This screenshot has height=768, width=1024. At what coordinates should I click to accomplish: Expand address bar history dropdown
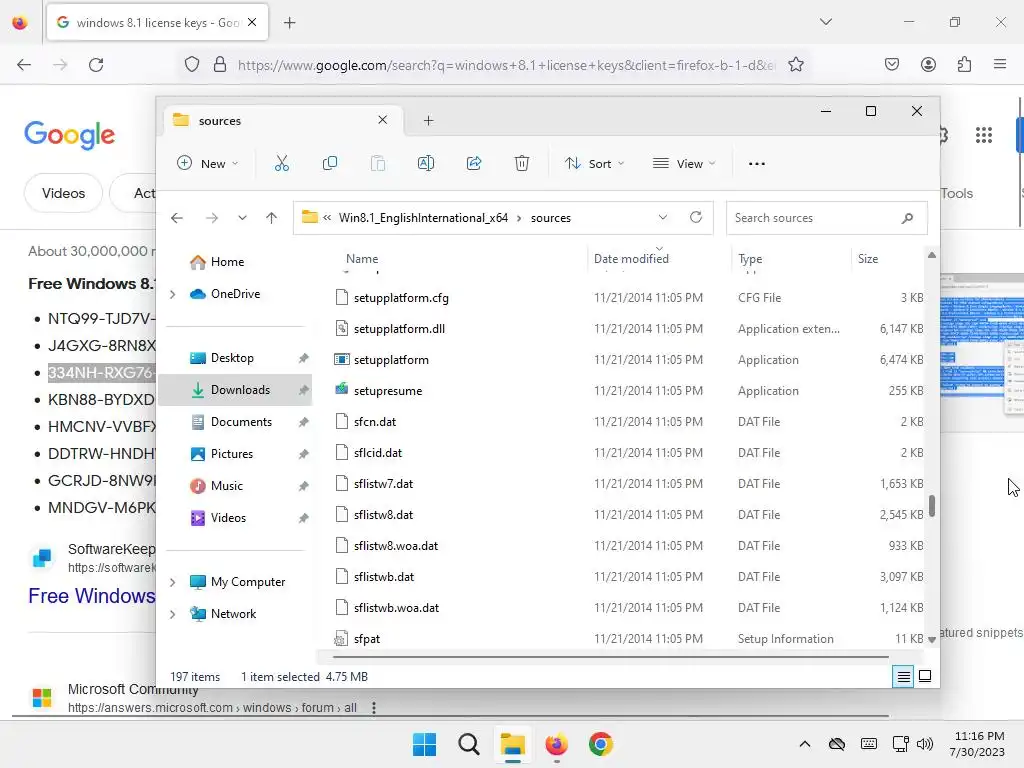pyautogui.click(x=663, y=217)
